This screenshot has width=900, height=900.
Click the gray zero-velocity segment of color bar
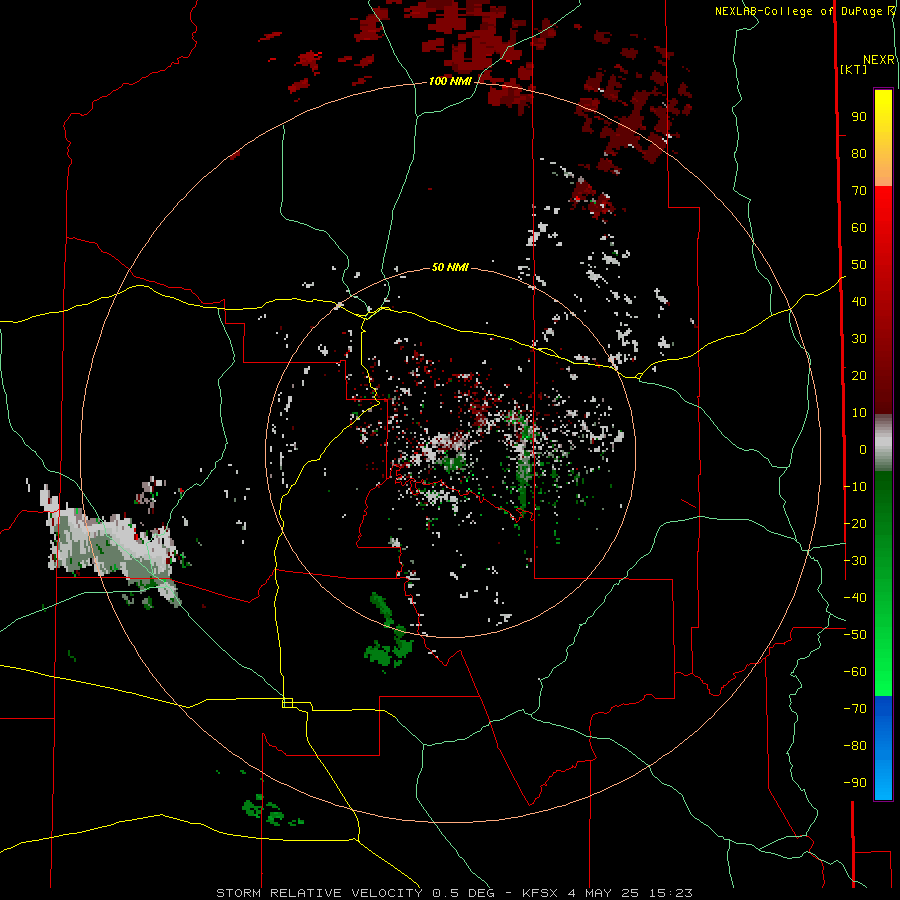[883, 443]
